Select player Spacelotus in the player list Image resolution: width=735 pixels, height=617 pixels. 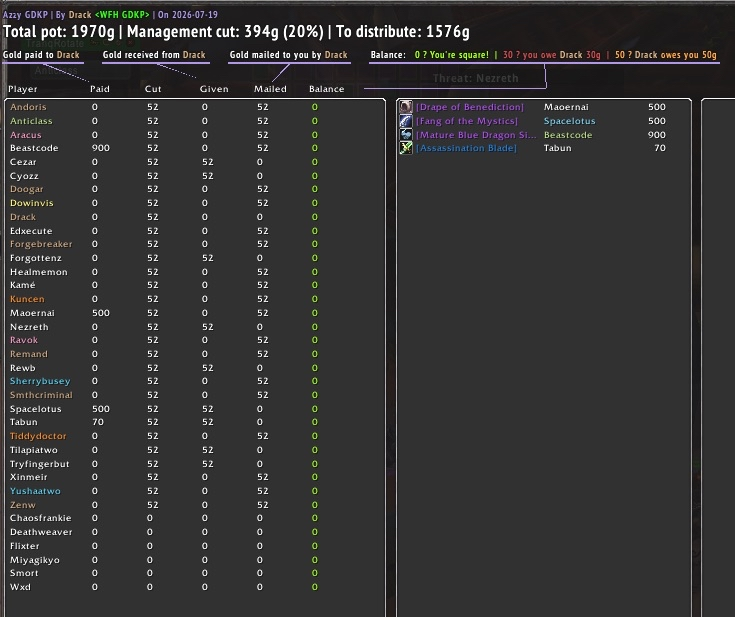(x=36, y=409)
